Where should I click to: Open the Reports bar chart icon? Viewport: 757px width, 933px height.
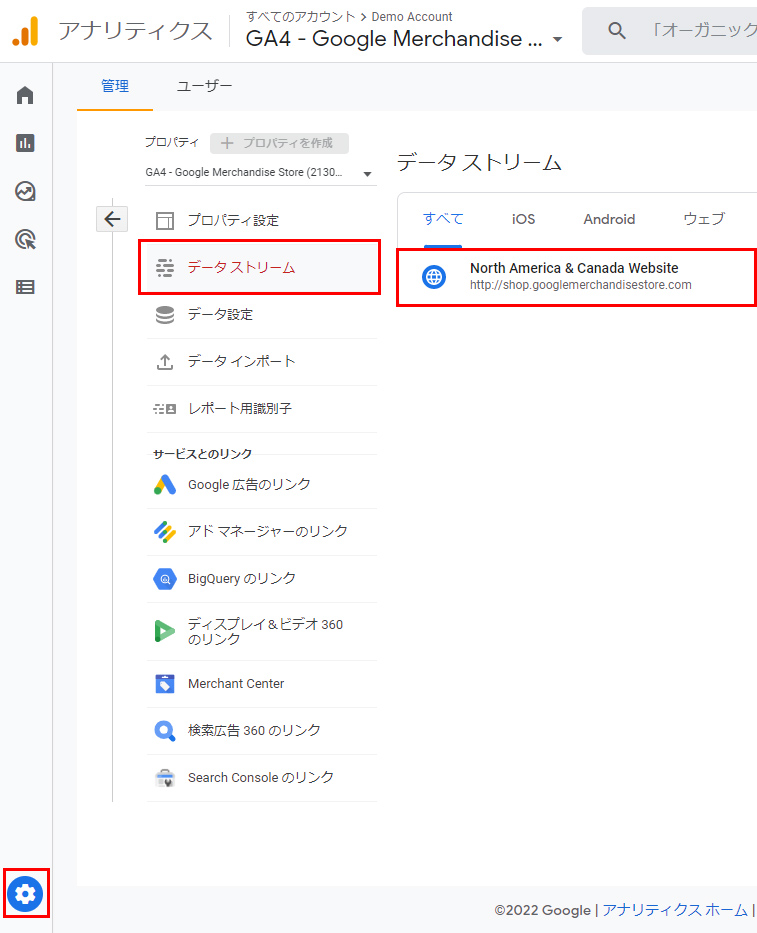tap(25, 143)
